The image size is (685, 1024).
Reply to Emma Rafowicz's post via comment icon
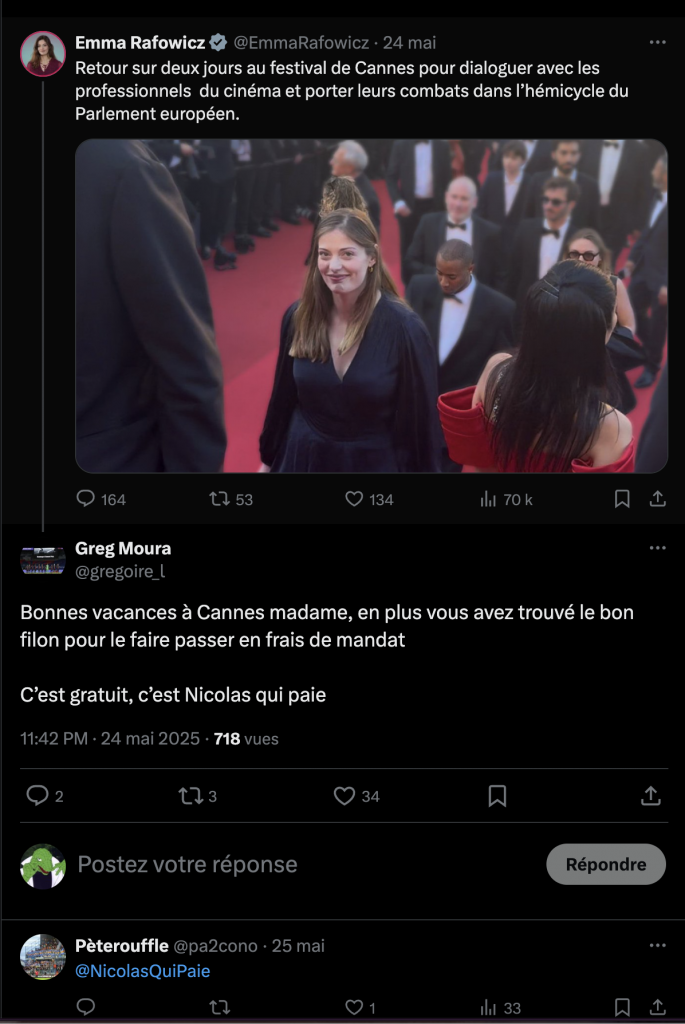[x=87, y=498]
